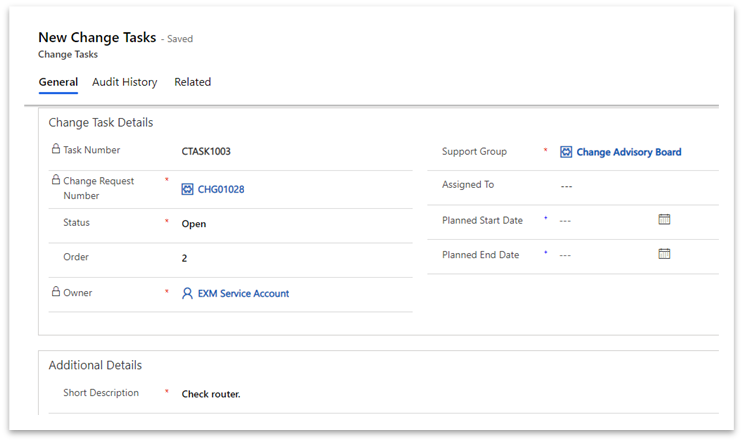Click the empty Assigned To lookup field
This screenshot has height=442, width=743.
[635, 186]
